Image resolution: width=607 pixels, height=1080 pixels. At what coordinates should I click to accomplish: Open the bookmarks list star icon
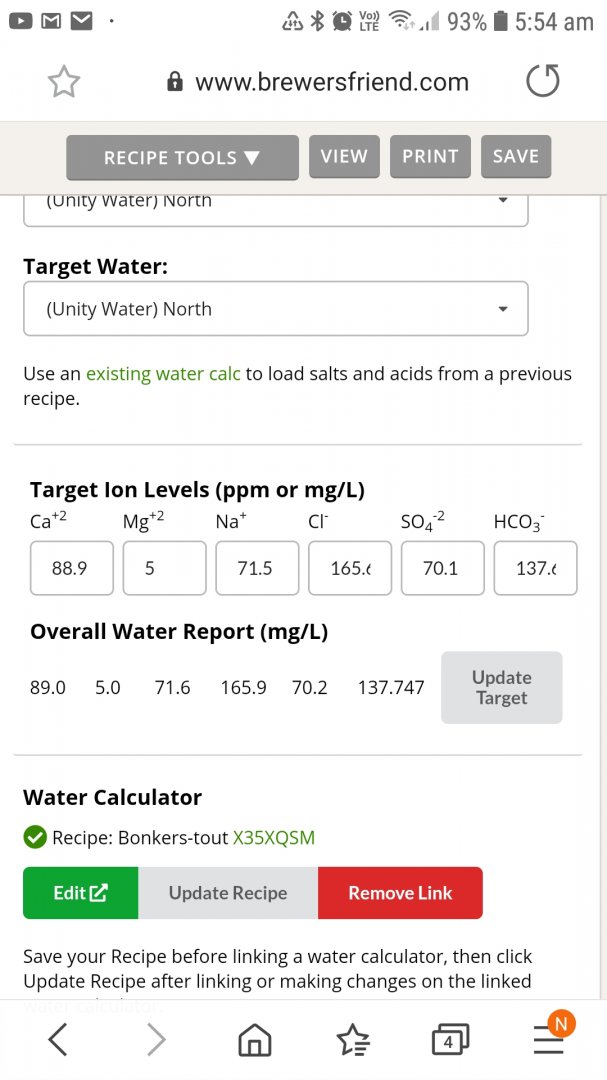coord(353,1041)
